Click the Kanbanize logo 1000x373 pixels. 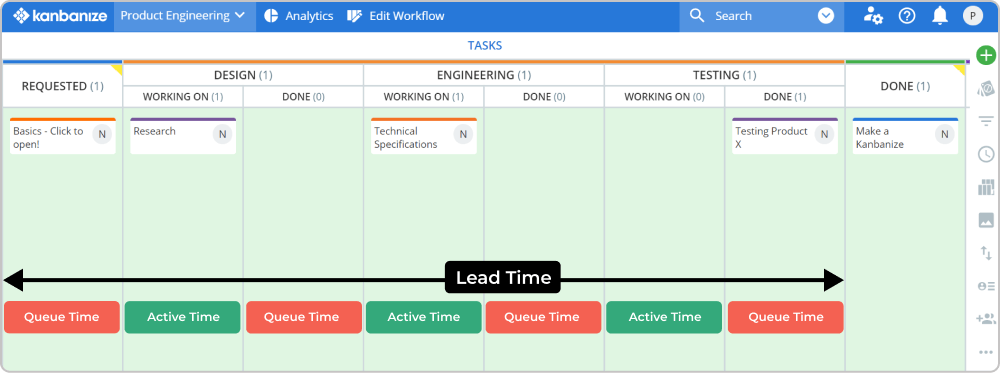click(x=60, y=16)
